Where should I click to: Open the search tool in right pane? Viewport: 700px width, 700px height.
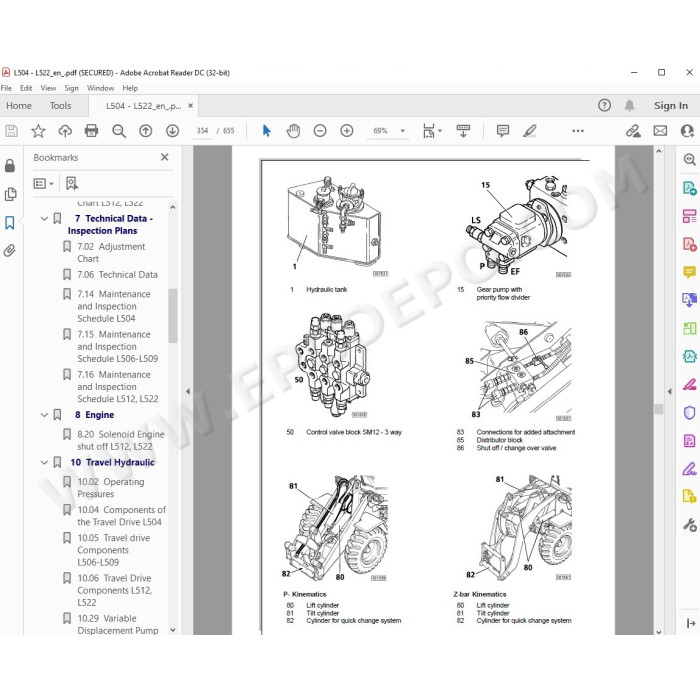pos(689,159)
